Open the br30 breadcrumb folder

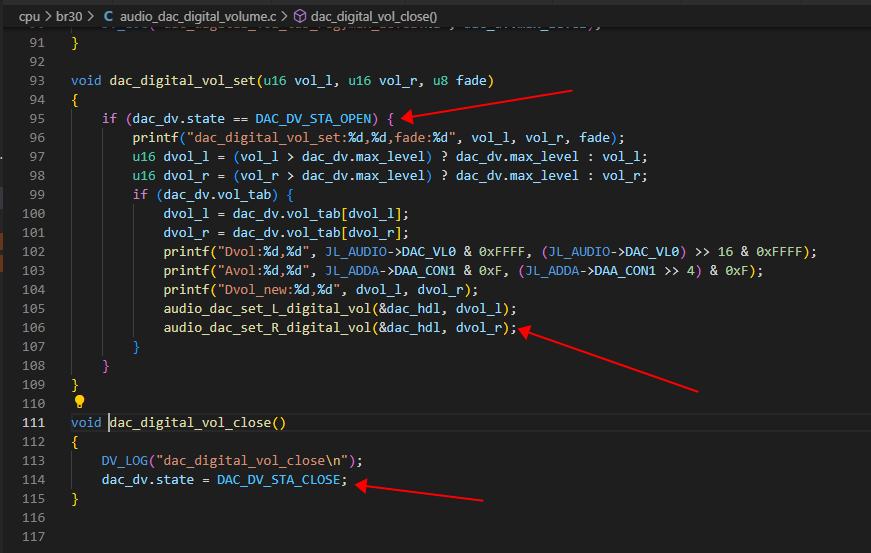(x=69, y=17)
